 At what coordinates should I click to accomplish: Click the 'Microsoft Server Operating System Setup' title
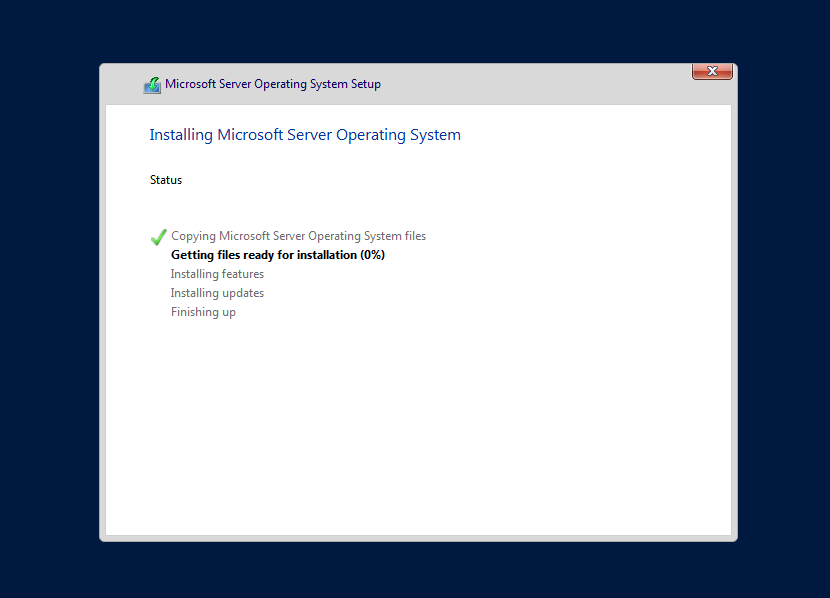(x=273, y=84)
